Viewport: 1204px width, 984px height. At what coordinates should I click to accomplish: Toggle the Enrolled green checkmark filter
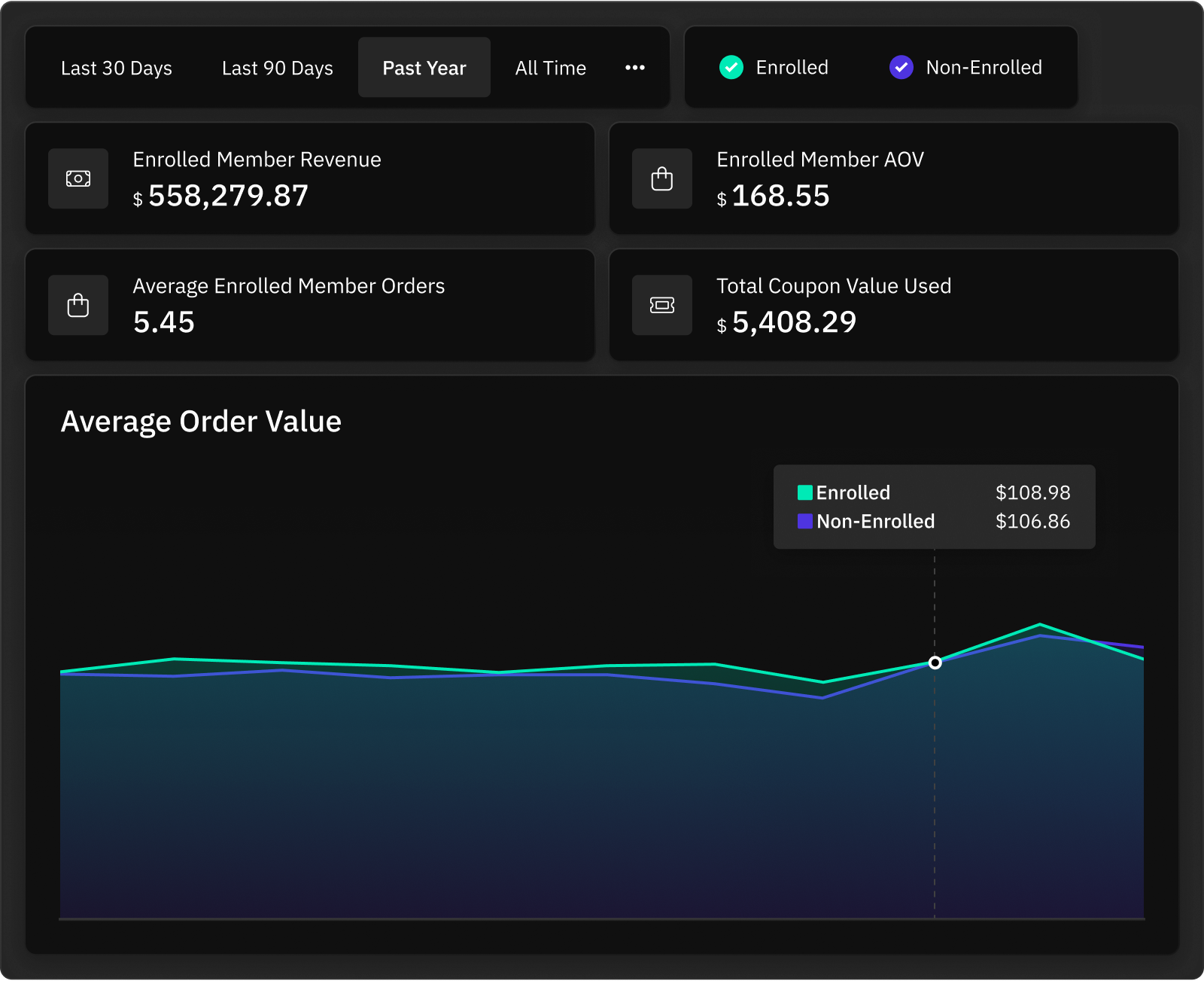[x=731, y=68]
